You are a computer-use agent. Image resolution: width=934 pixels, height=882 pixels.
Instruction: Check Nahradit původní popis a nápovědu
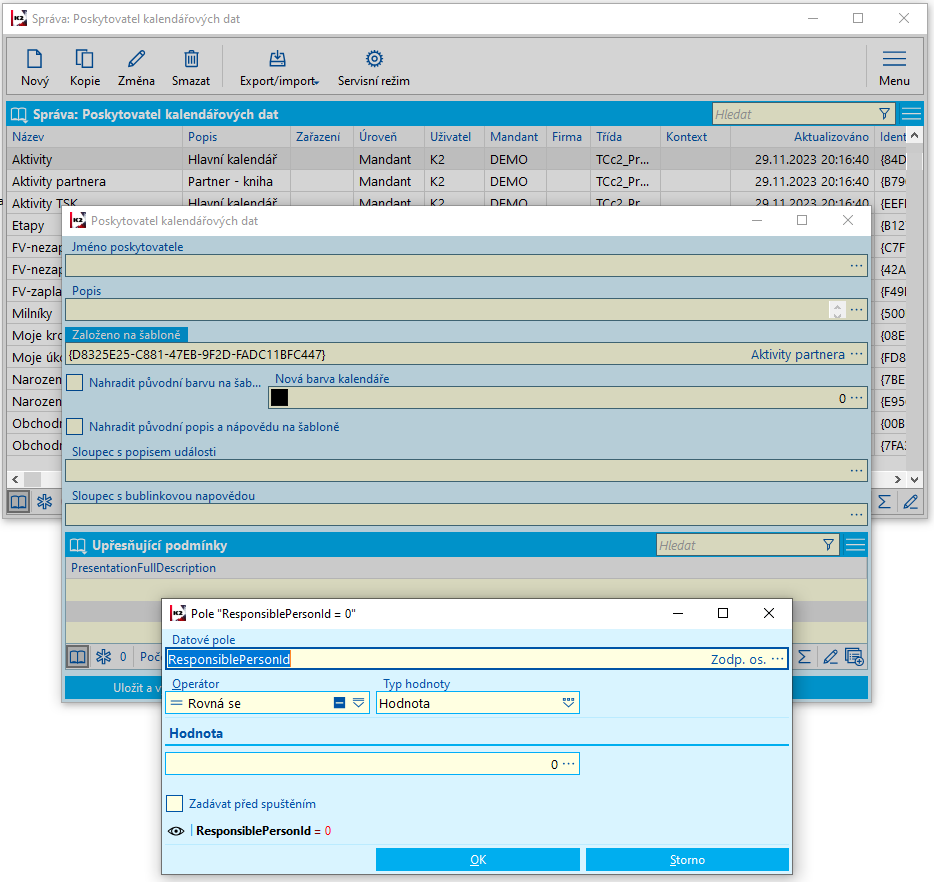[75, 427]
